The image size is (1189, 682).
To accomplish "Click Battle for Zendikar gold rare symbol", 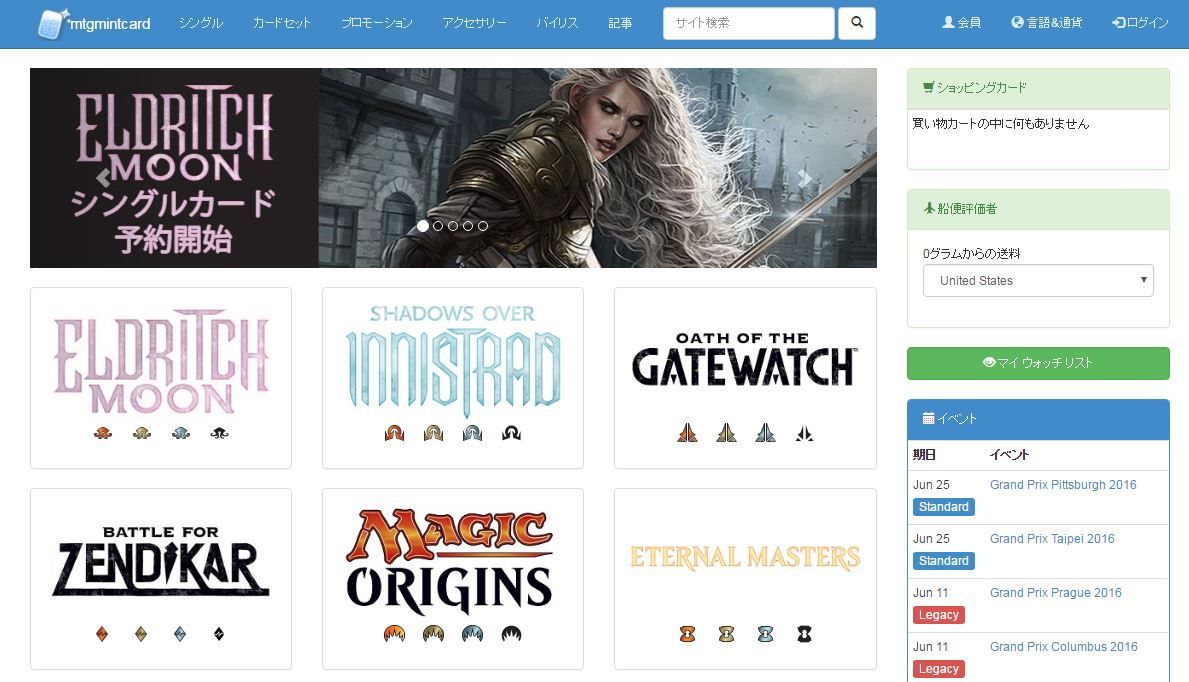I will (x=141, y=633).
